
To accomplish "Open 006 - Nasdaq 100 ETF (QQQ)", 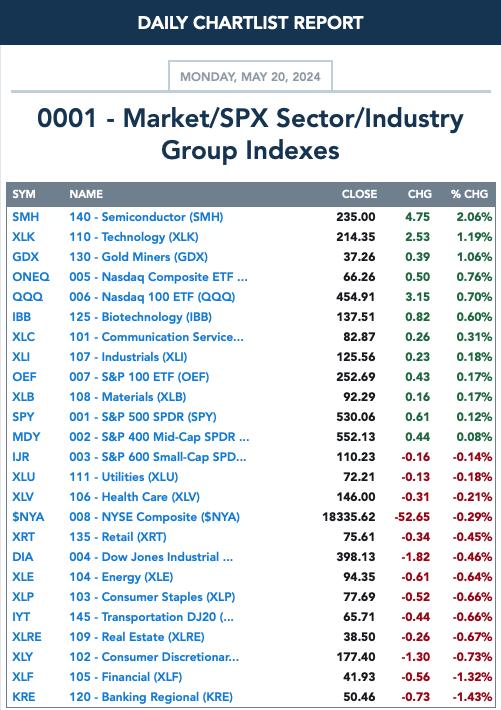I will [152, 297].
